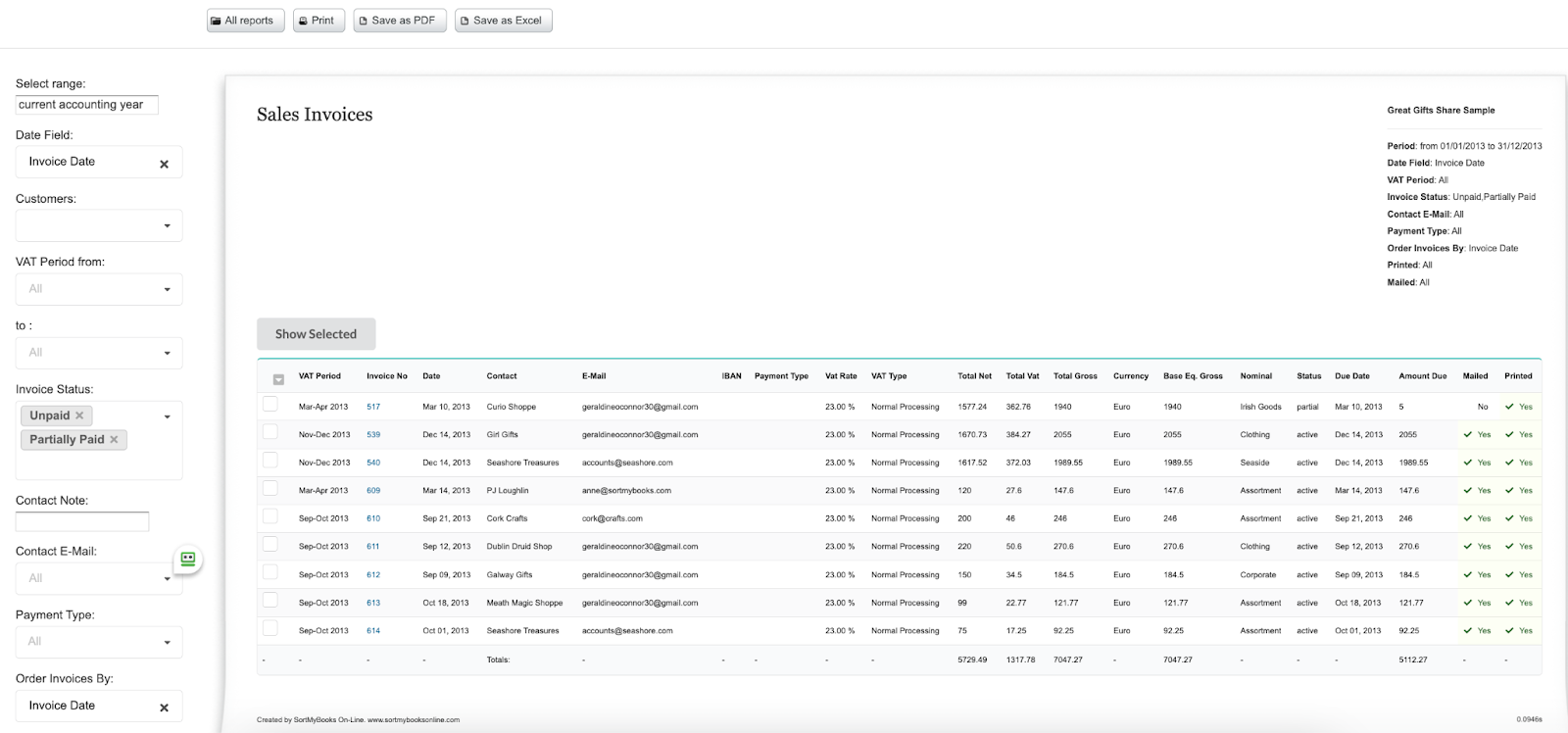1568x733 pixels.
Task: Open VAT Period from dropdown
Action: (x=99, y=289)
